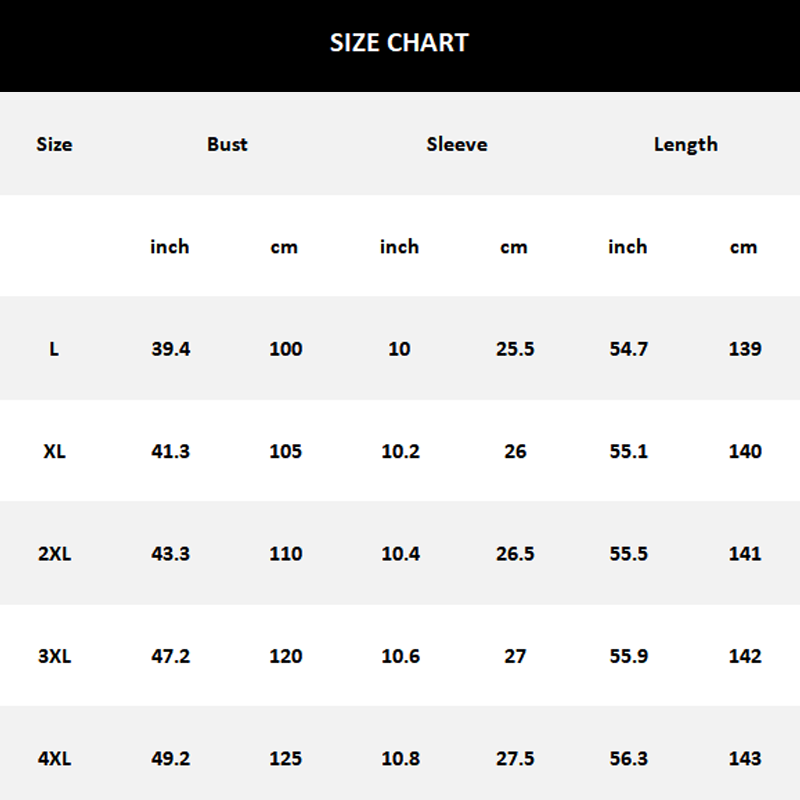Click the 125 bust cm value
The height and width of the screenshot is (800, 800).
click(x=286, y=758)
